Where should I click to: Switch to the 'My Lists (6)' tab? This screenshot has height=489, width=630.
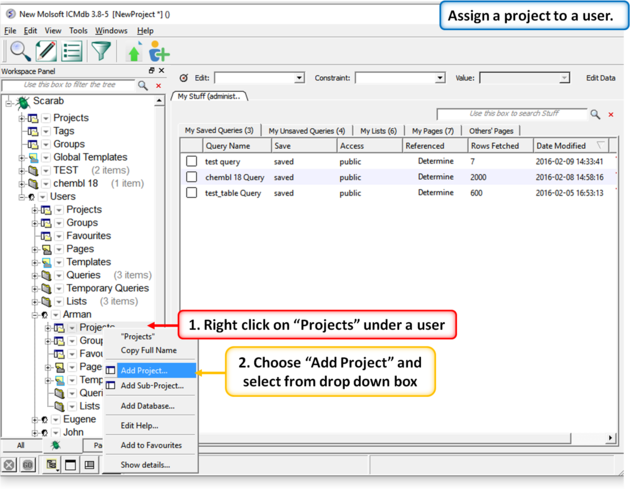coord(378,131)
